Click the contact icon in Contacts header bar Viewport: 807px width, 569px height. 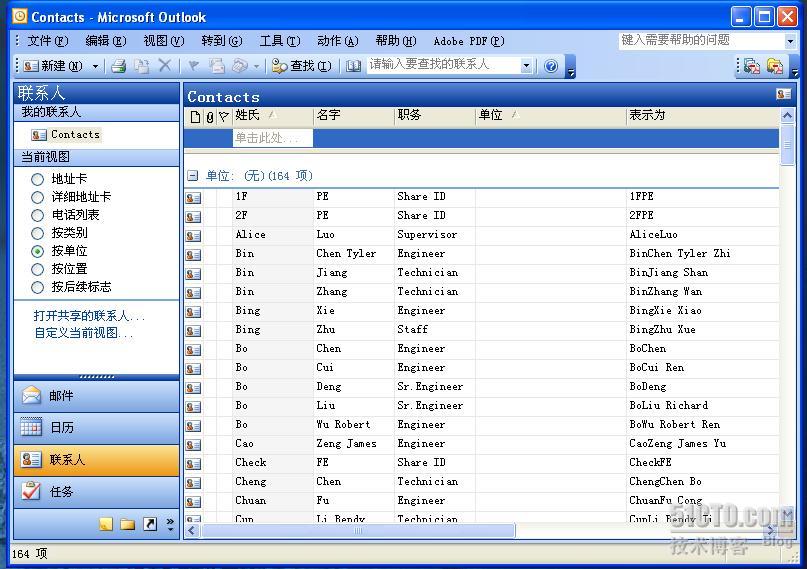(x=784, y=94)
